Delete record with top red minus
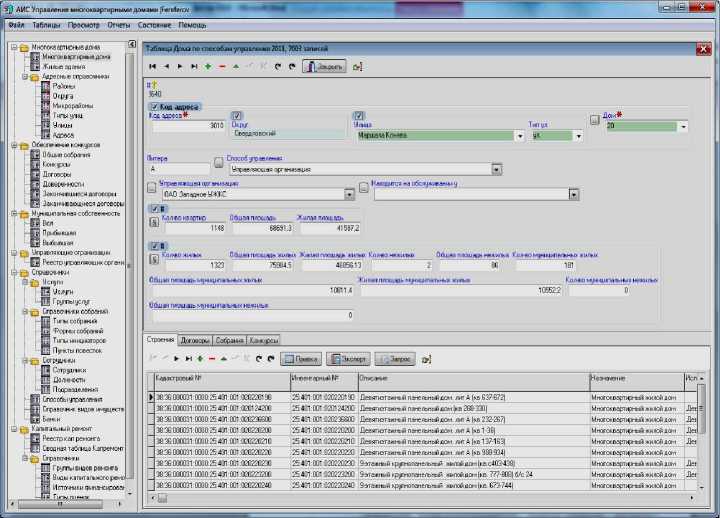The width and height of the screenshot is (720, 518). click(221, 66)
